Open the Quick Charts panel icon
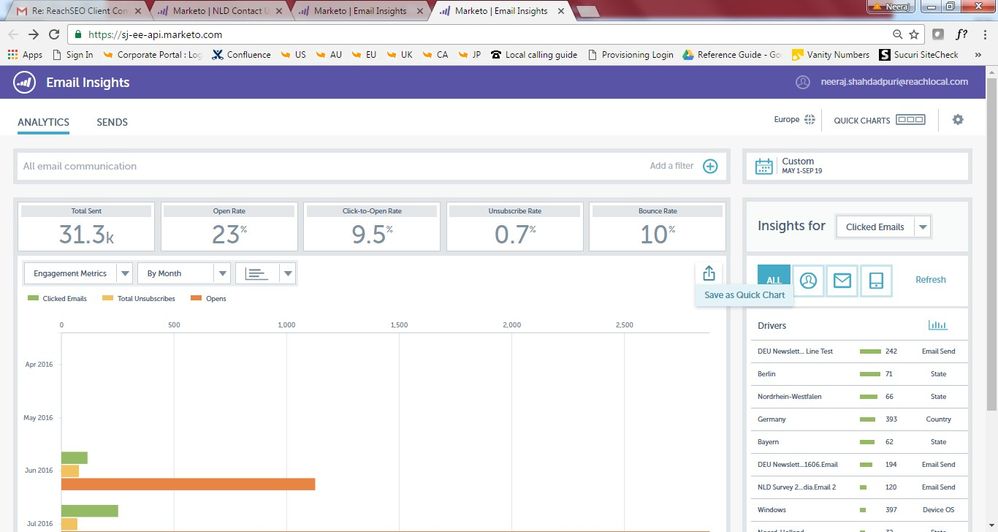This screenshot has height=532, width=998. [910, 120]
